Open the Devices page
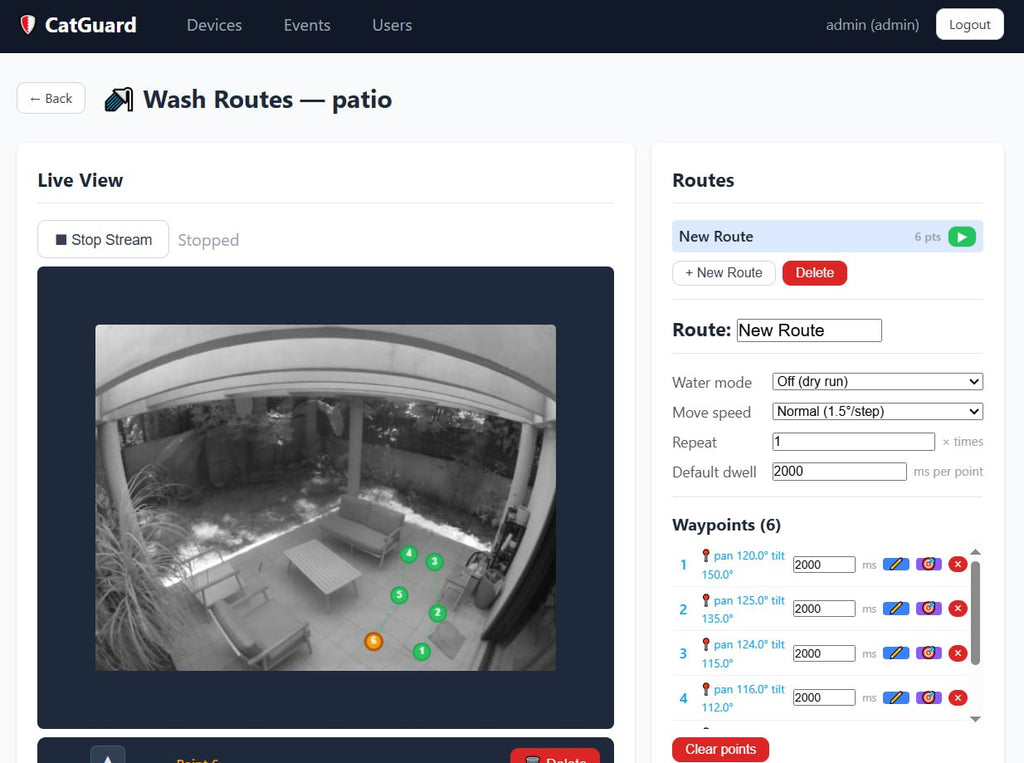The image size is (1024, 763). 214,25
